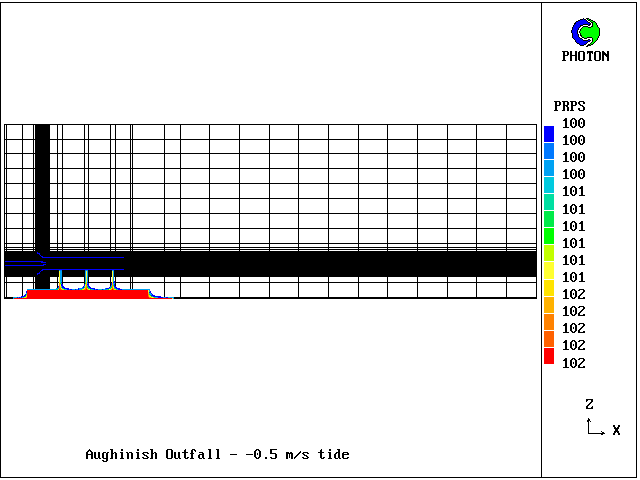The image size is (640, 480).
Task: Click the top '100' legend value
Action: click(573, 123)
